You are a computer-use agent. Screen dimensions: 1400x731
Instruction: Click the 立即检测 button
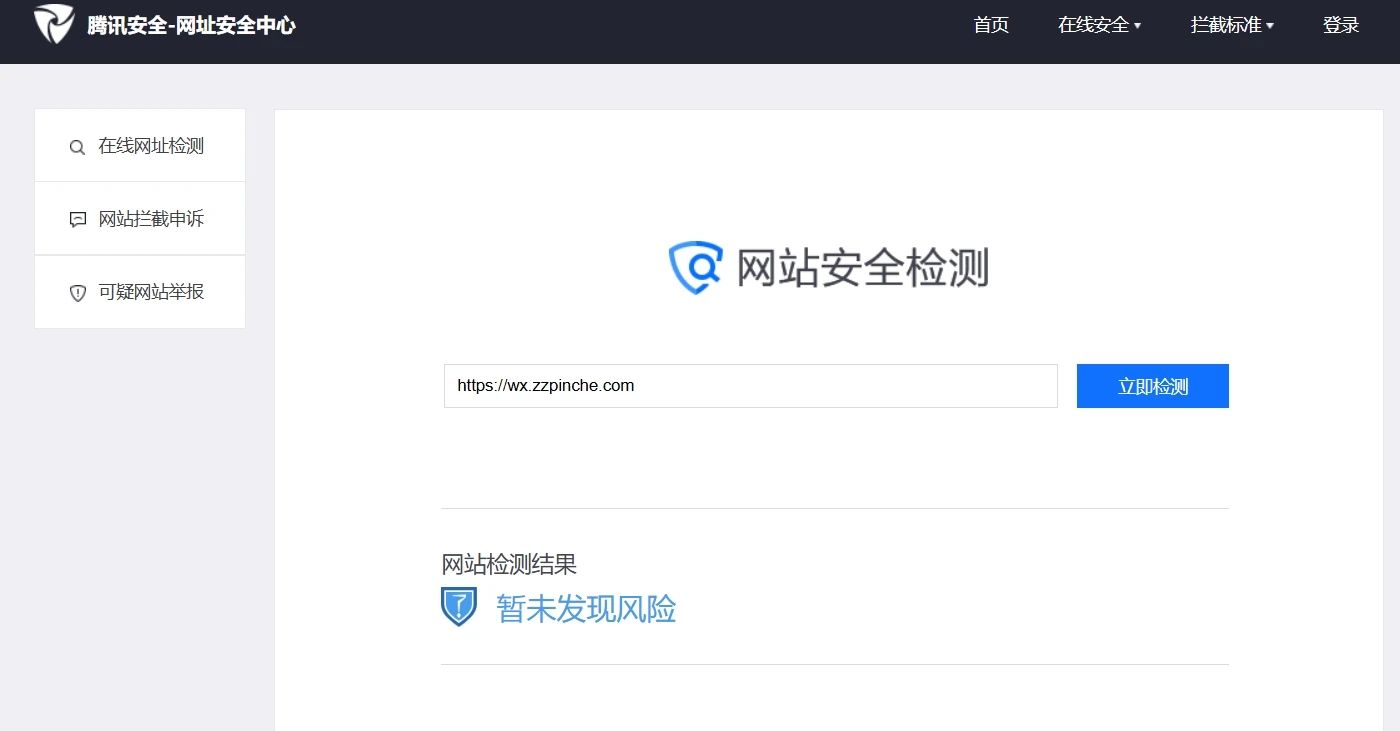(1152, 386)
